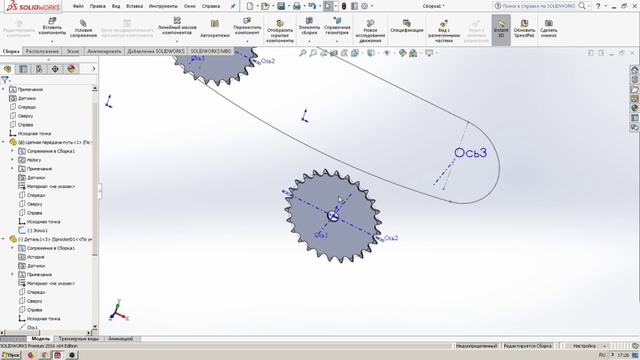Click the Пуск Start button
Screen dimensions: 640x360
click(x=11, y=355)
